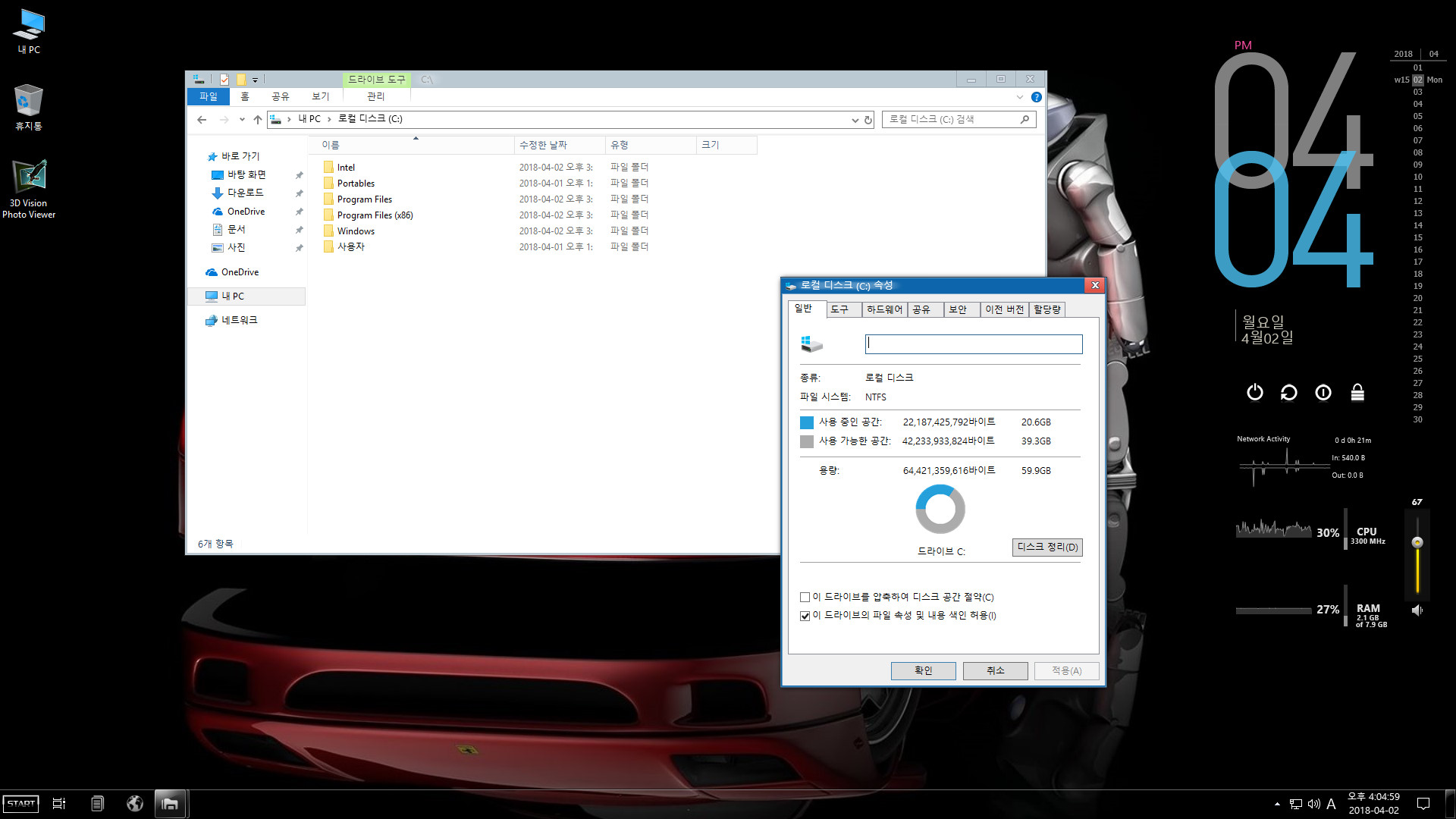Click the drive icon in properties dialog
This screenshot has width=1456, height=819.
point(811,344)
